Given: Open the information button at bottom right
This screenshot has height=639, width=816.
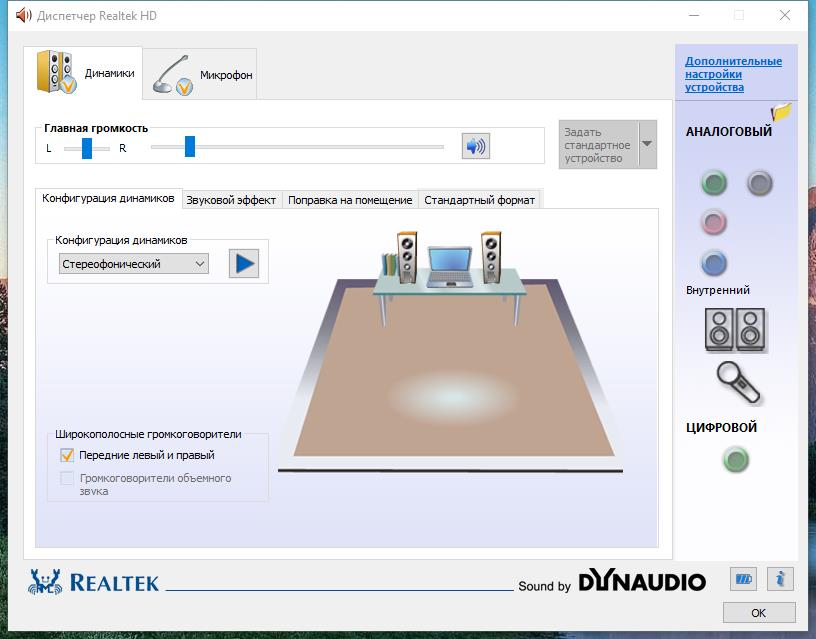Looking at the screenshot, I should pos(780,578).
